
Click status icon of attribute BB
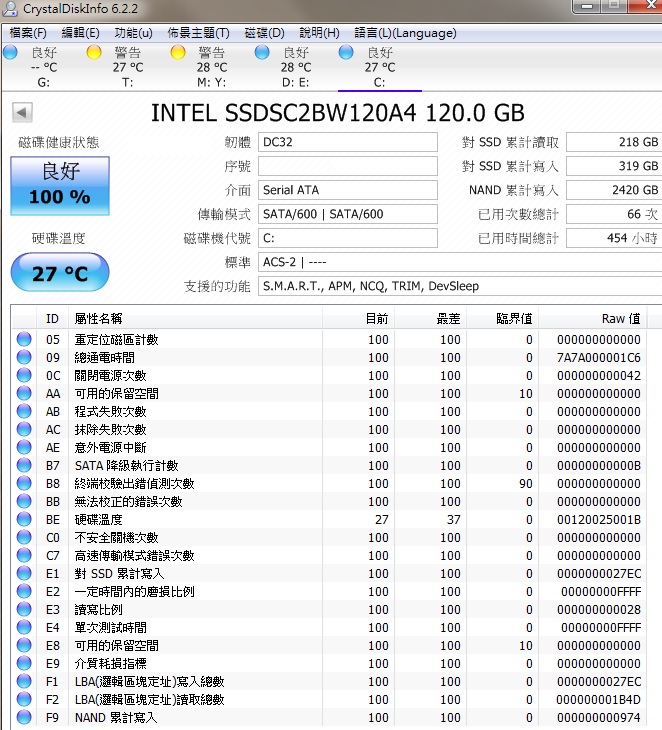(x=24, y=501)
